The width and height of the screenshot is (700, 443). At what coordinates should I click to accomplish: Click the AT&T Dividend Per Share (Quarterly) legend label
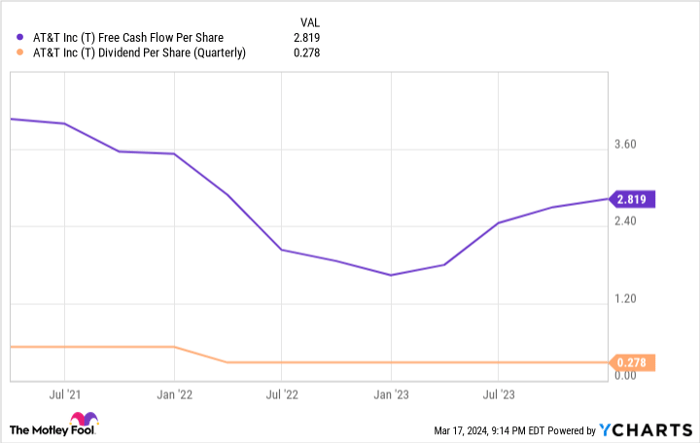(x=139, y=52)
